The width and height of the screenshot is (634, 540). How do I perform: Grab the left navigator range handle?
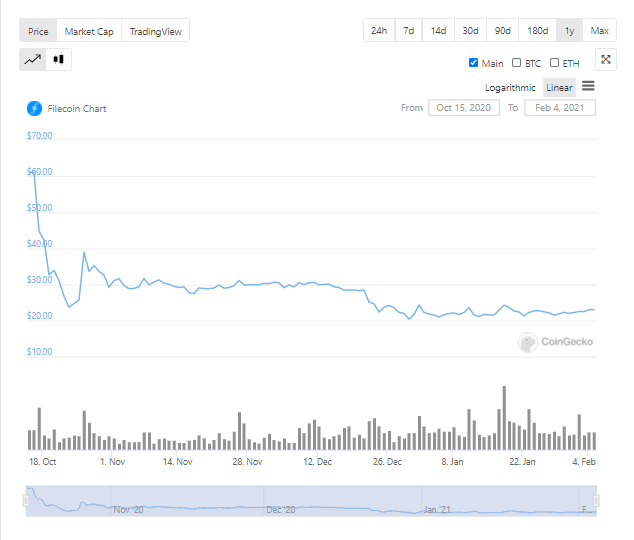coord(26,501)
